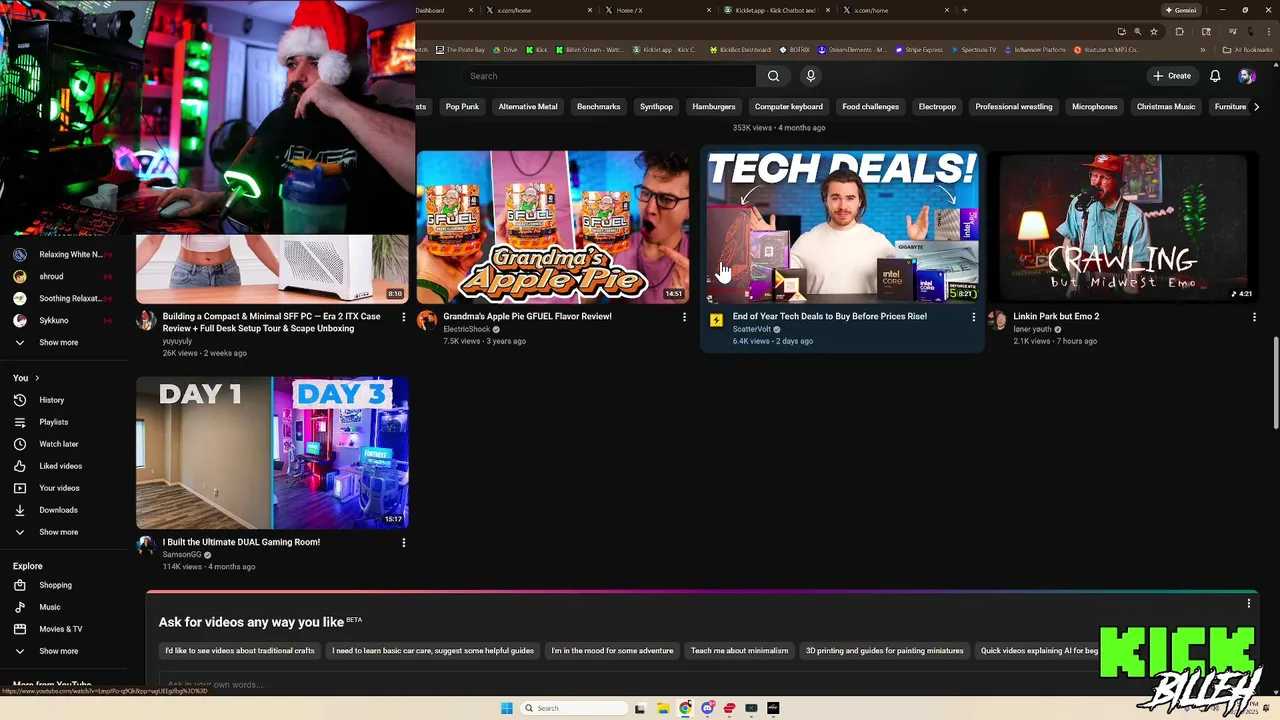The height and width of the screenshot is (720, 1280).
Task: Open File Explorer from taskbar
Action: (662, 708)
